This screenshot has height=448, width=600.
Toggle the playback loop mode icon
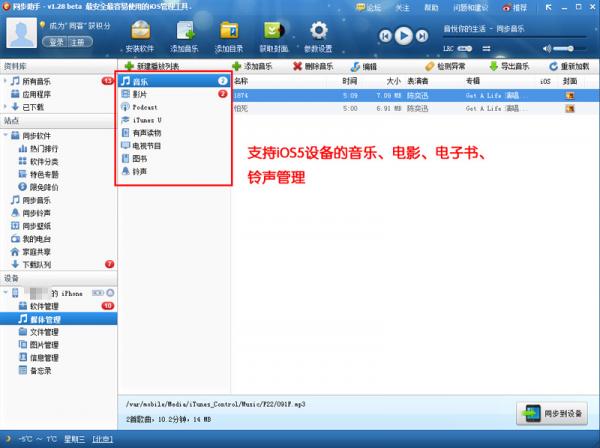tap(486, 49)
